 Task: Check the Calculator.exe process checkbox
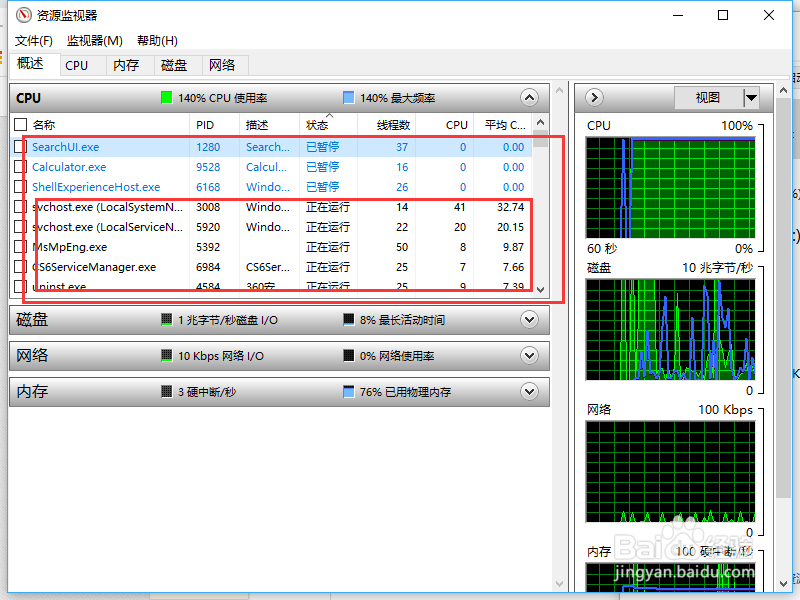pyautogui.click(x=20, y=167)
